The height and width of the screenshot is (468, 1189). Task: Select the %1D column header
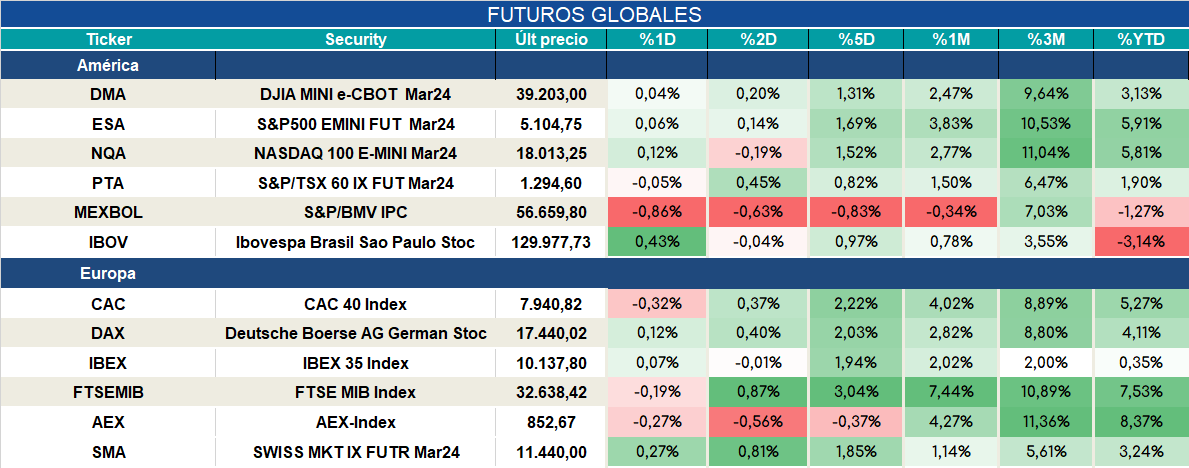[x=657, y=40]
